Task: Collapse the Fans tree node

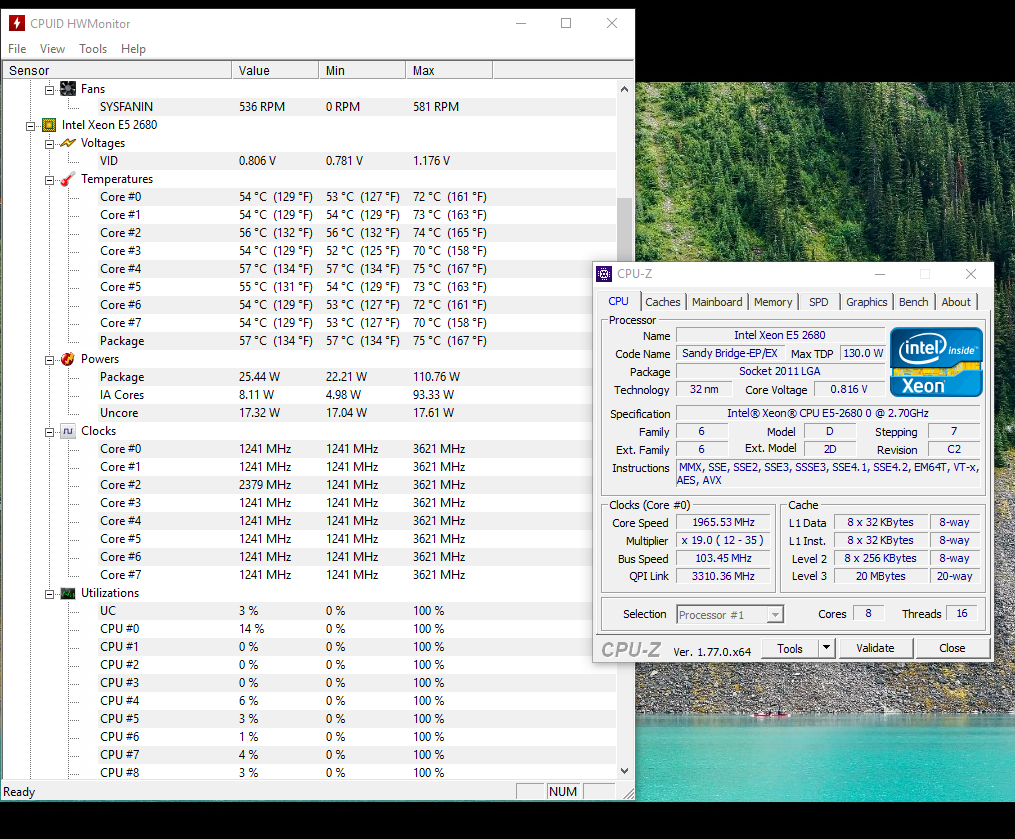Action: tap(49, 90)
